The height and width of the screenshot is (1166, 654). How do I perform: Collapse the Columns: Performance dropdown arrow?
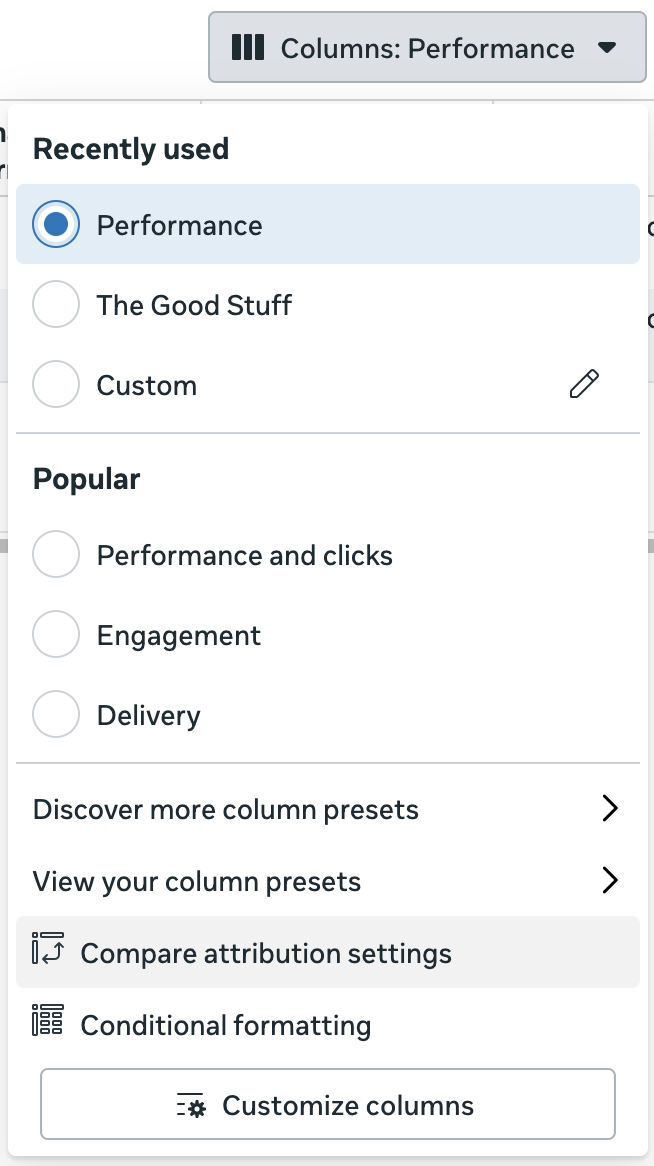click(607, 48)
